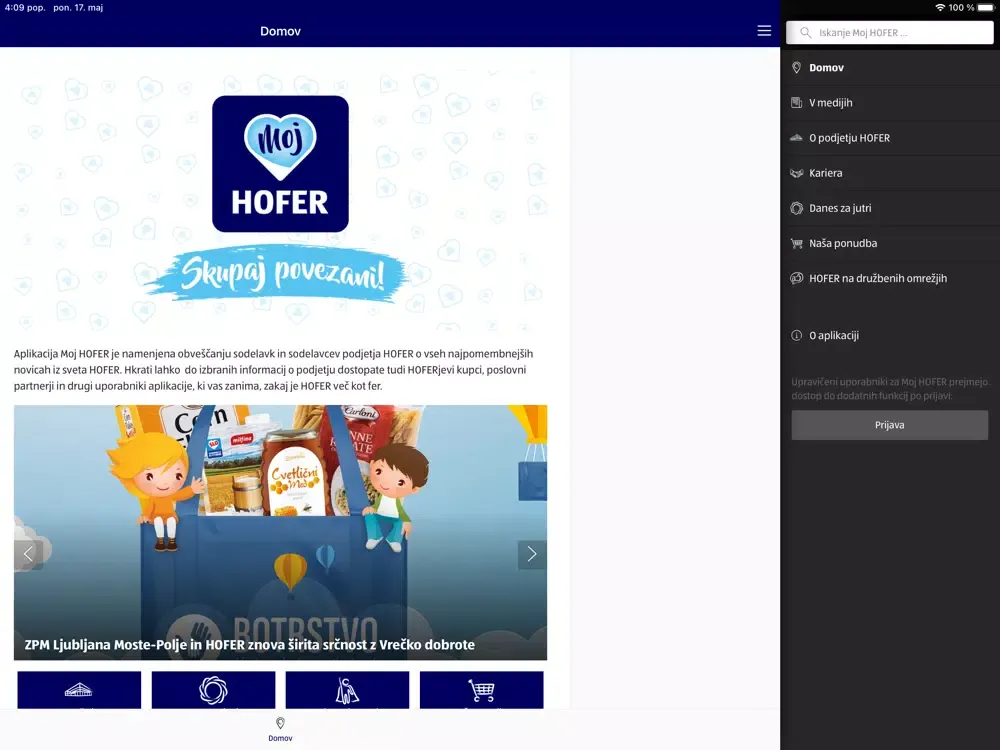The width and height of the screenshot is (1000, 750).
Task: Tap the Prijava login button
Action: [889, 425]
